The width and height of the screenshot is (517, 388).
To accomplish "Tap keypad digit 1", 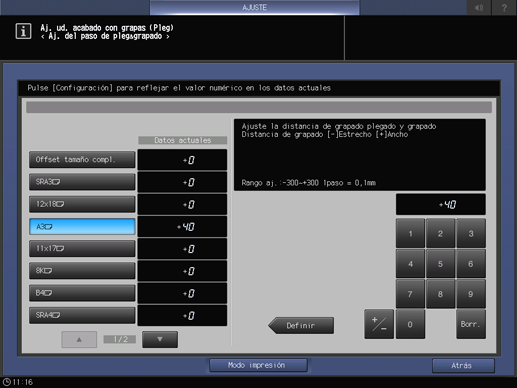I will pyautogui.click(x=410, y=233).
